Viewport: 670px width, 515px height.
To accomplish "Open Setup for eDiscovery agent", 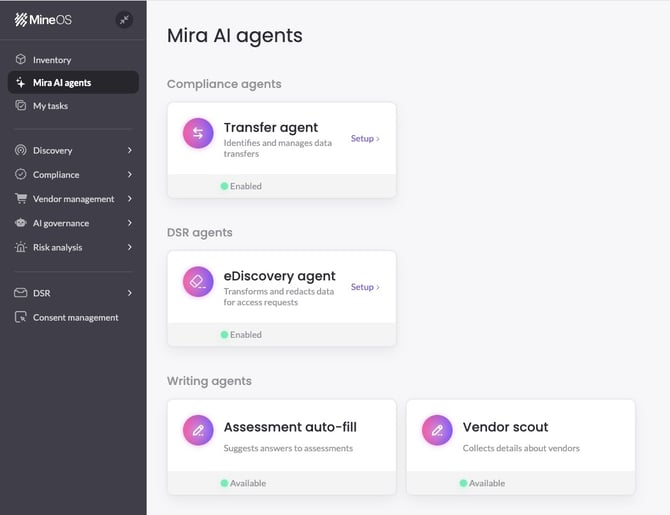I will tap(364, 287).
